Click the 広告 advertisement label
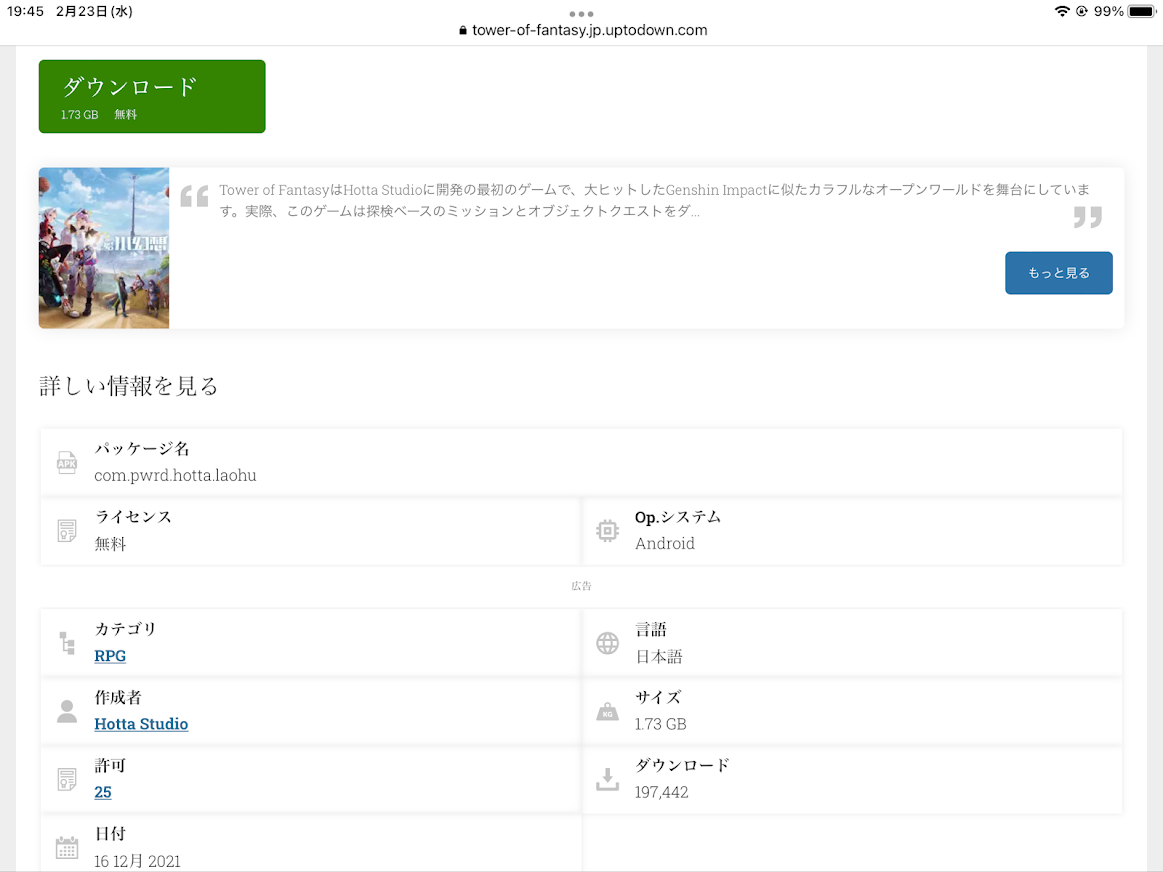 (582, 586)
